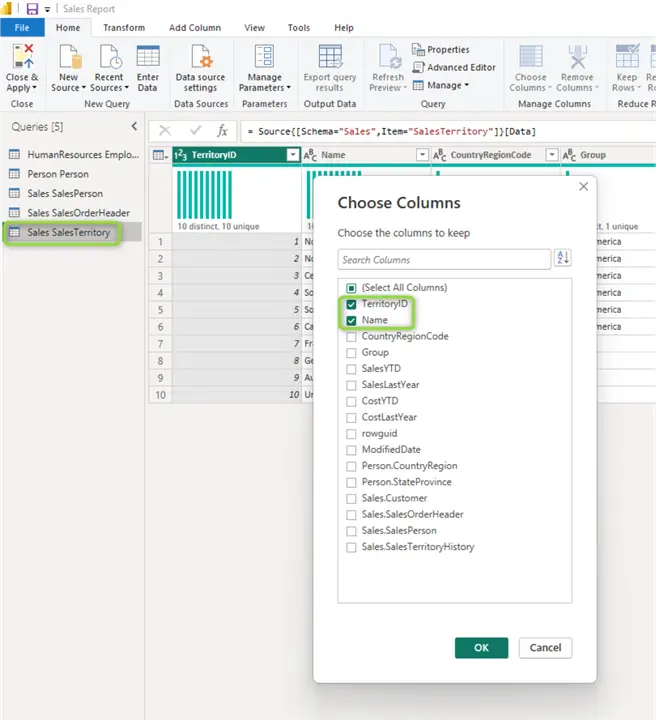Uncheck the Name column checkbox
Image resolution: width=656 pixels, height=720 pixels.
click(x=351, y=321)
